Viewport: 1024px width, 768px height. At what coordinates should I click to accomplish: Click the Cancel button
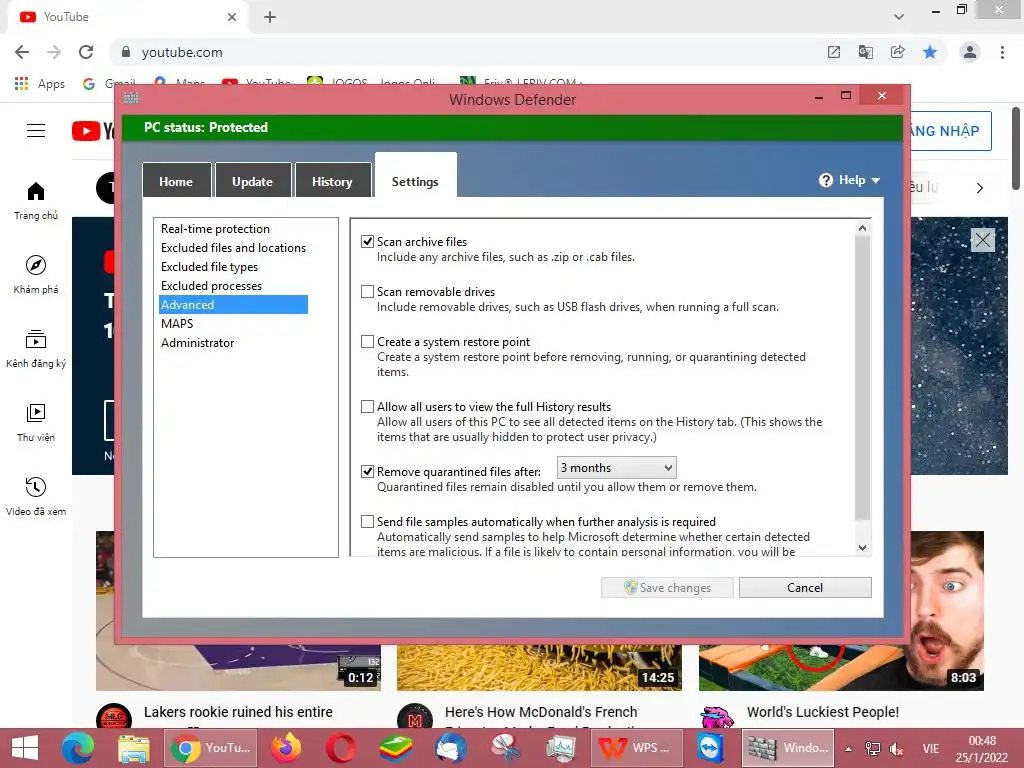805,587
